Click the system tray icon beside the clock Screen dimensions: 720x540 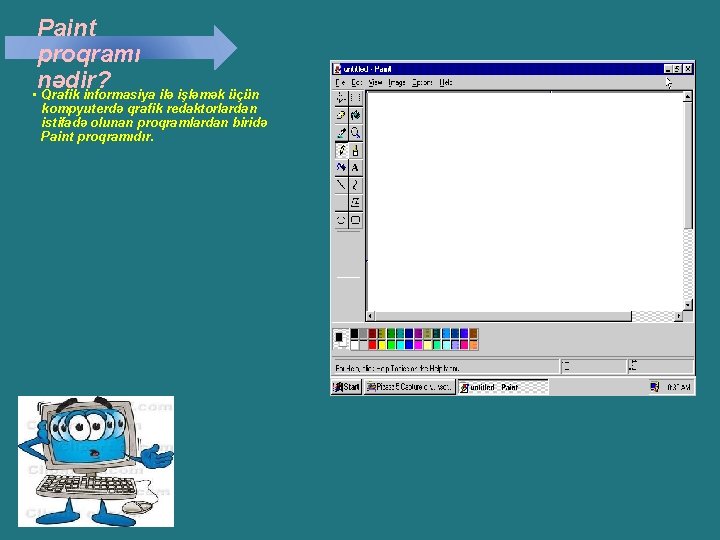click(x=654, y=387)
